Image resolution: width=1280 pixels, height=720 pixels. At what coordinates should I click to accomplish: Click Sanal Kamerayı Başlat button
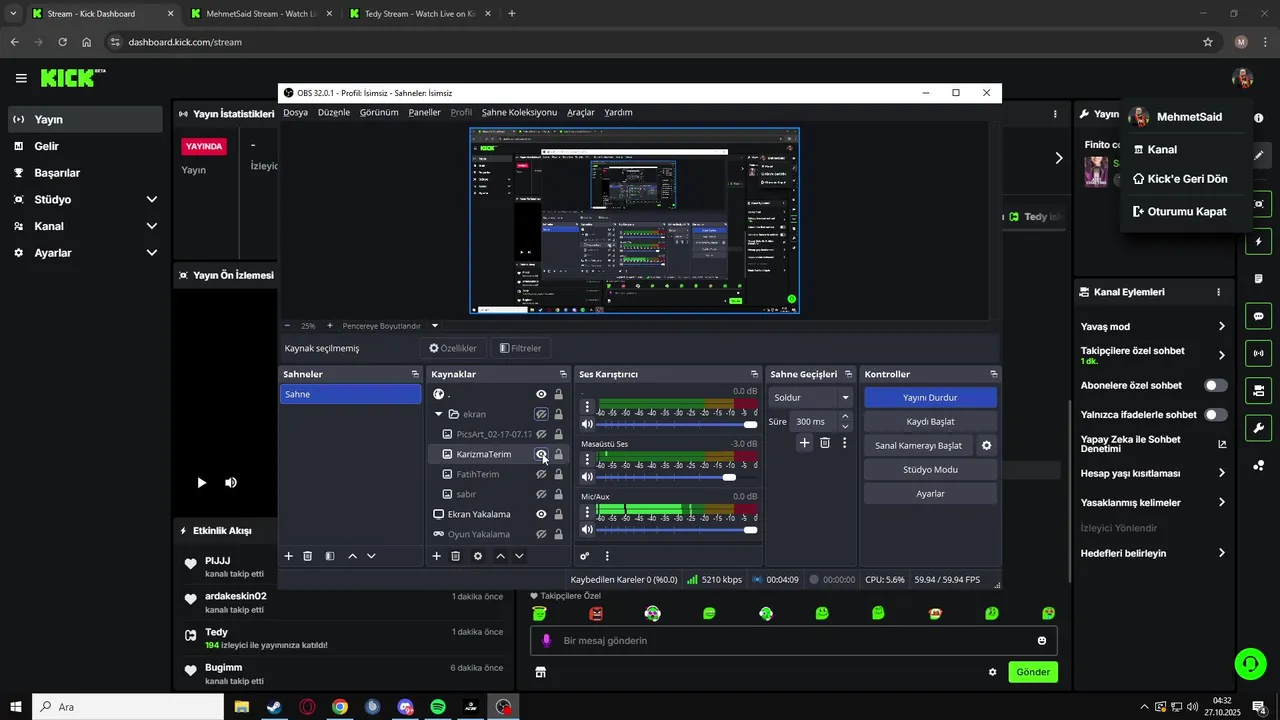click(x=918, y=446)
